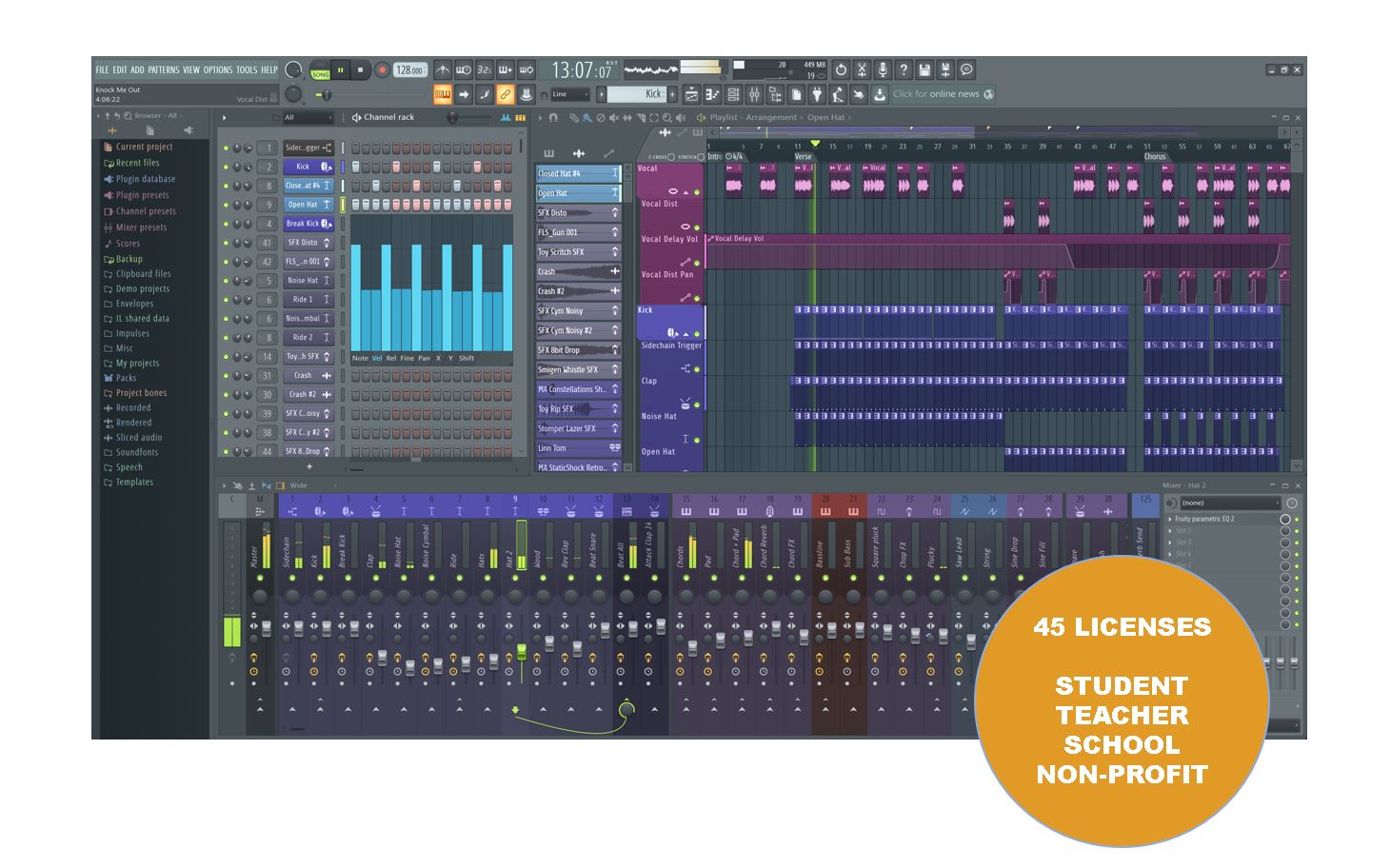The width and height of the screenshot is (1391, 868).
Task: Open the Recent files folder
Action: 131,163
